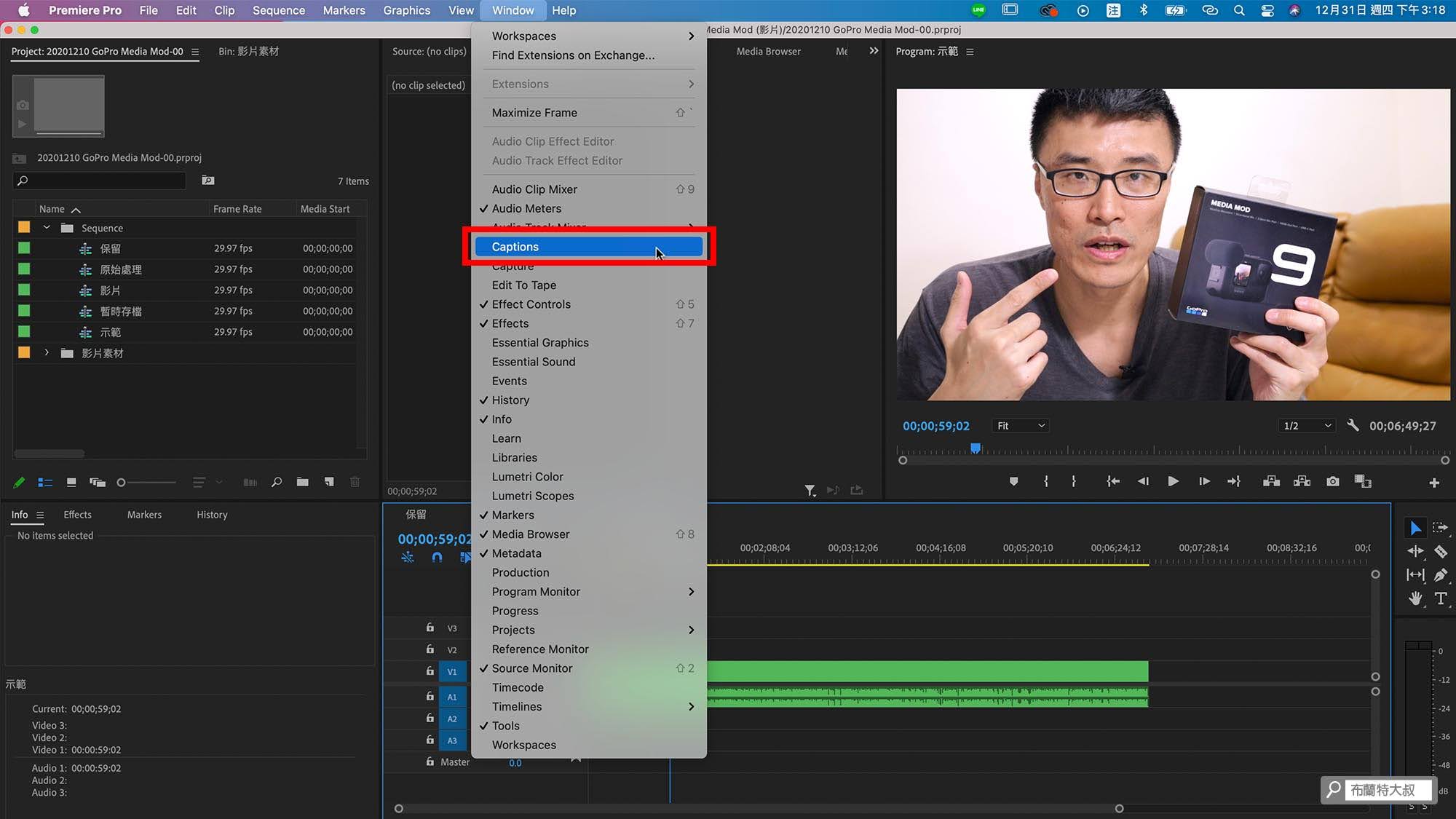1456x819 pixels.
Task: Click the Program Monitor settings wrench
Action: pyautogui.click(x=1353, y=425)
